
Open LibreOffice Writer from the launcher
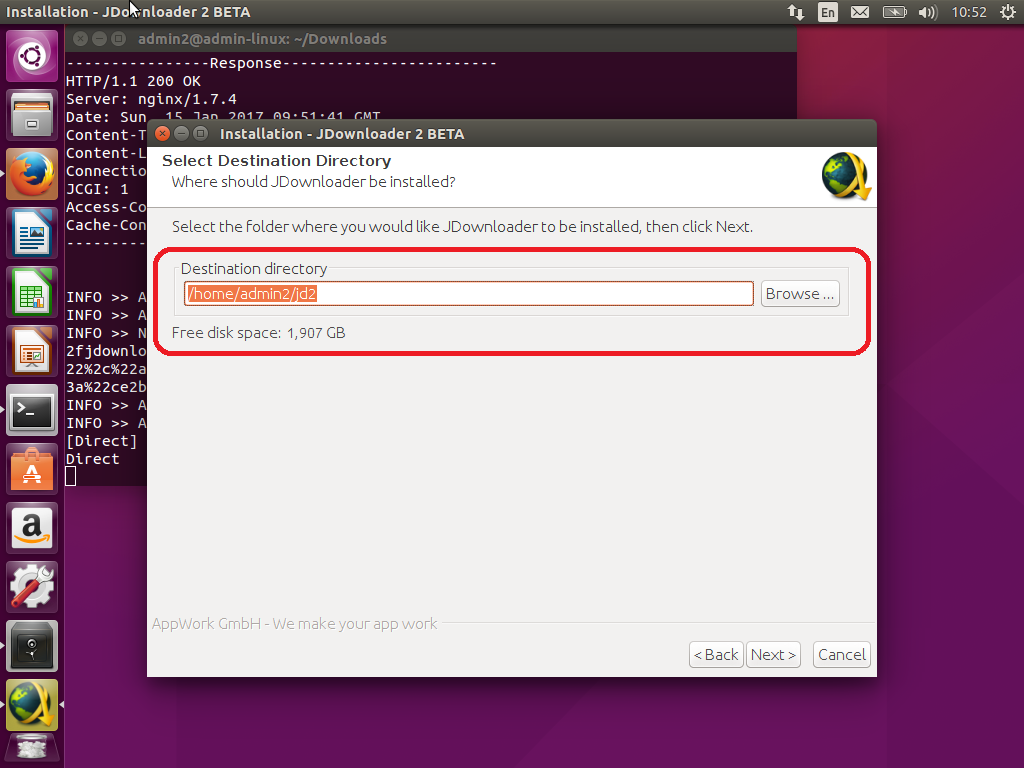tap(32, 233)
